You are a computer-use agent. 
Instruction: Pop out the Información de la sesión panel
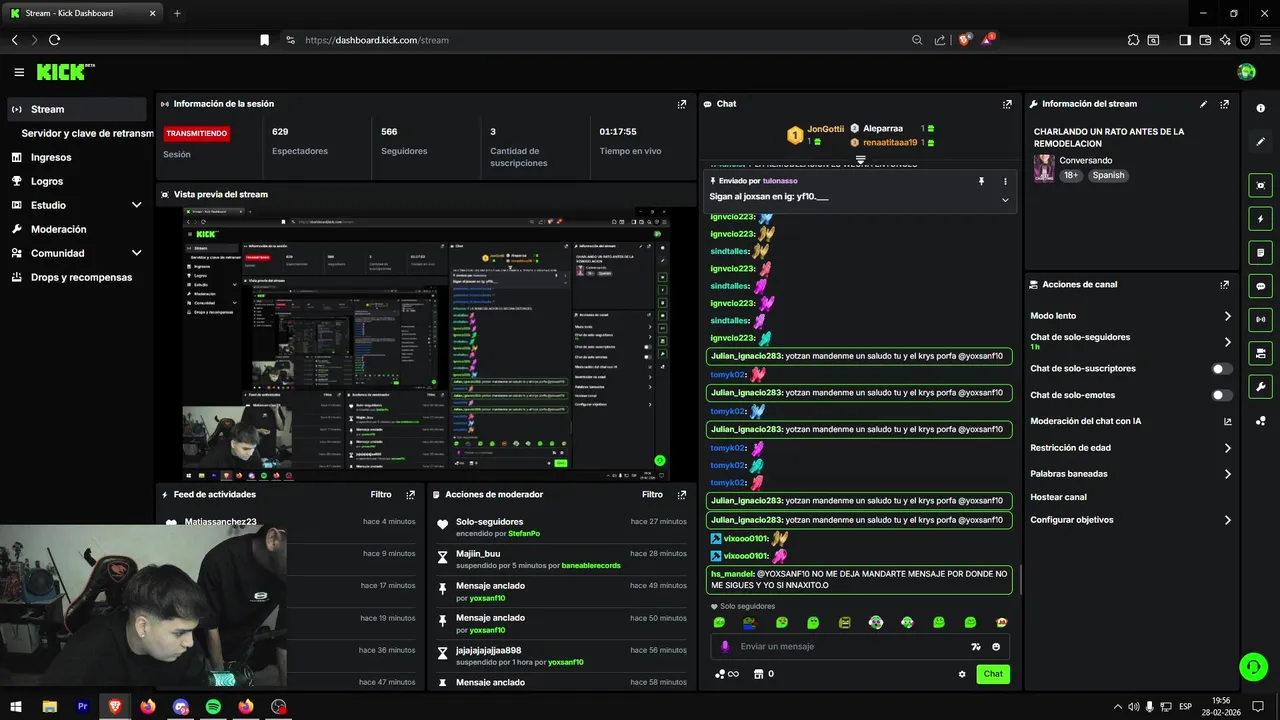[682, 104]
